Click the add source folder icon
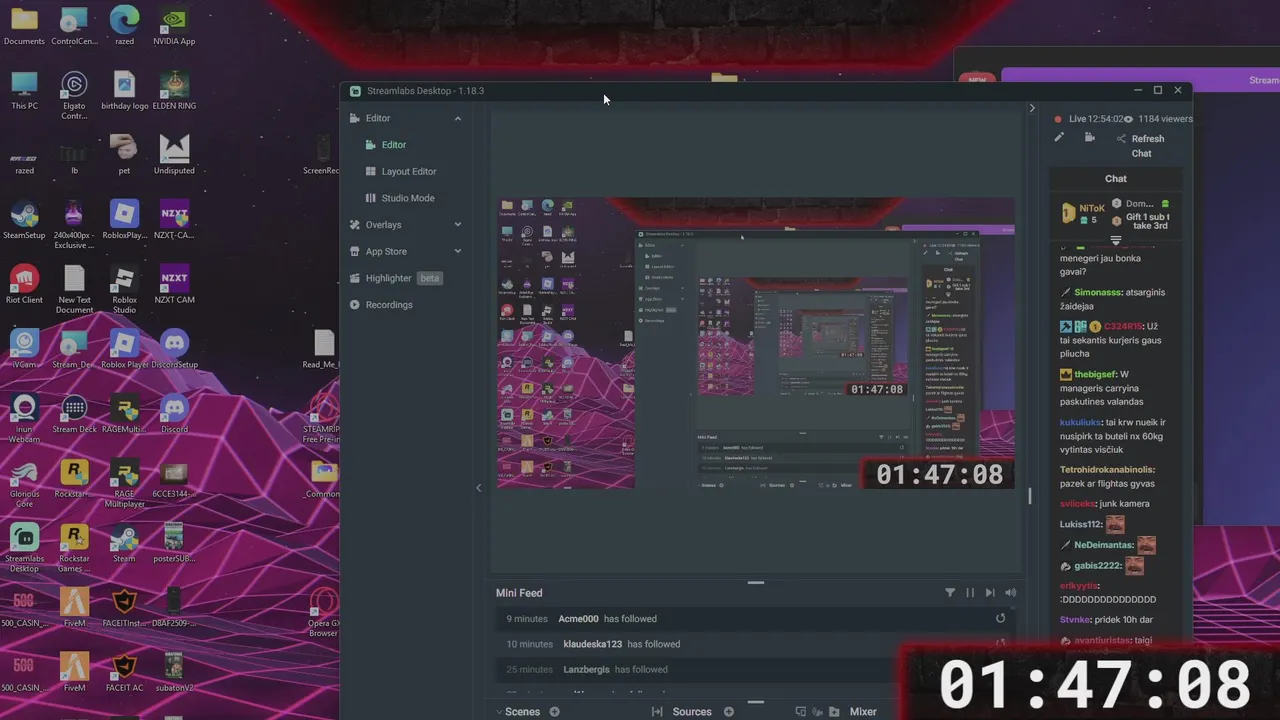Viewport: 1280px width, 720px height. click(834, 712)
